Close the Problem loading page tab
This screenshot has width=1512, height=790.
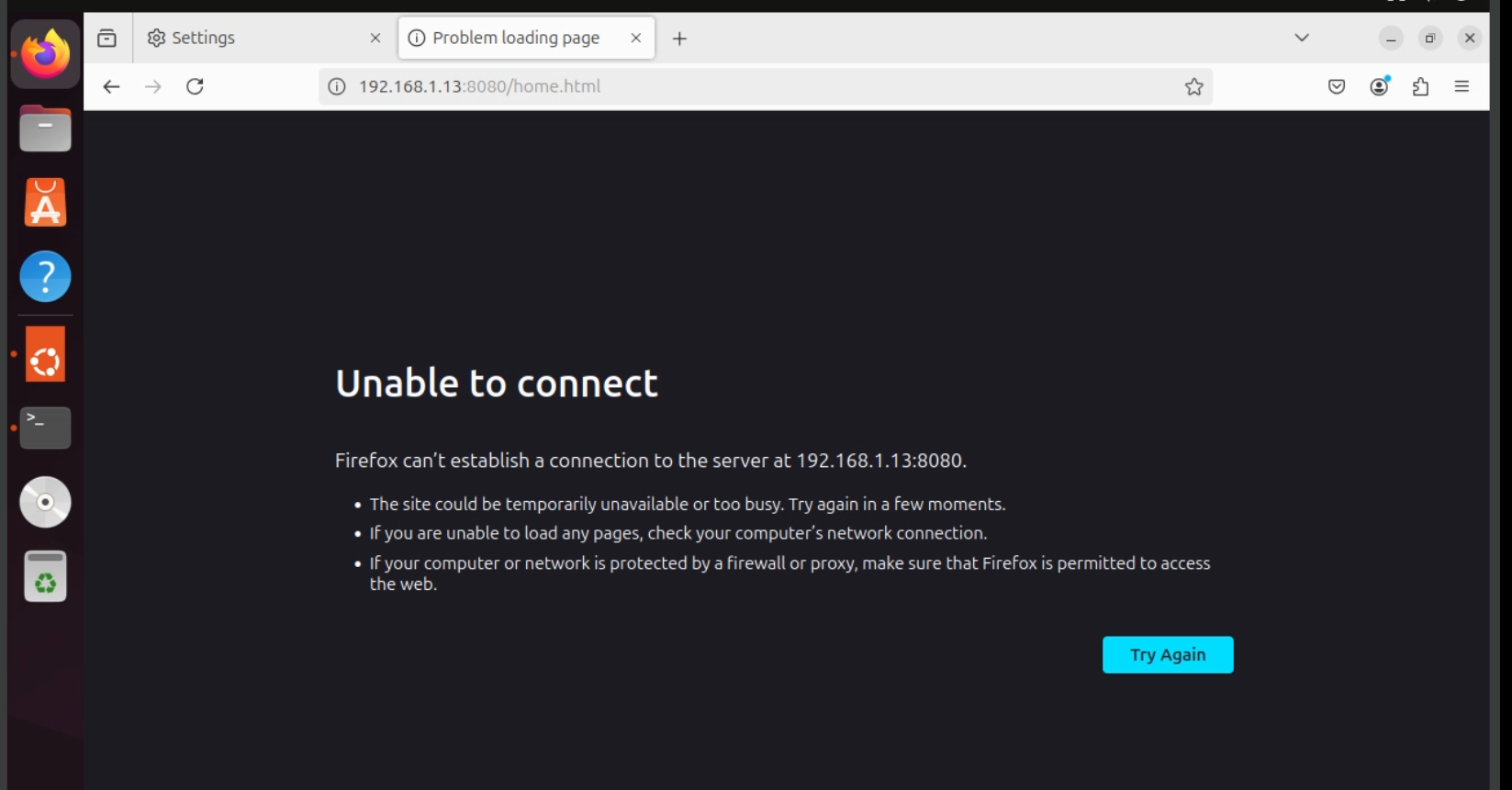tap(635, 38)
